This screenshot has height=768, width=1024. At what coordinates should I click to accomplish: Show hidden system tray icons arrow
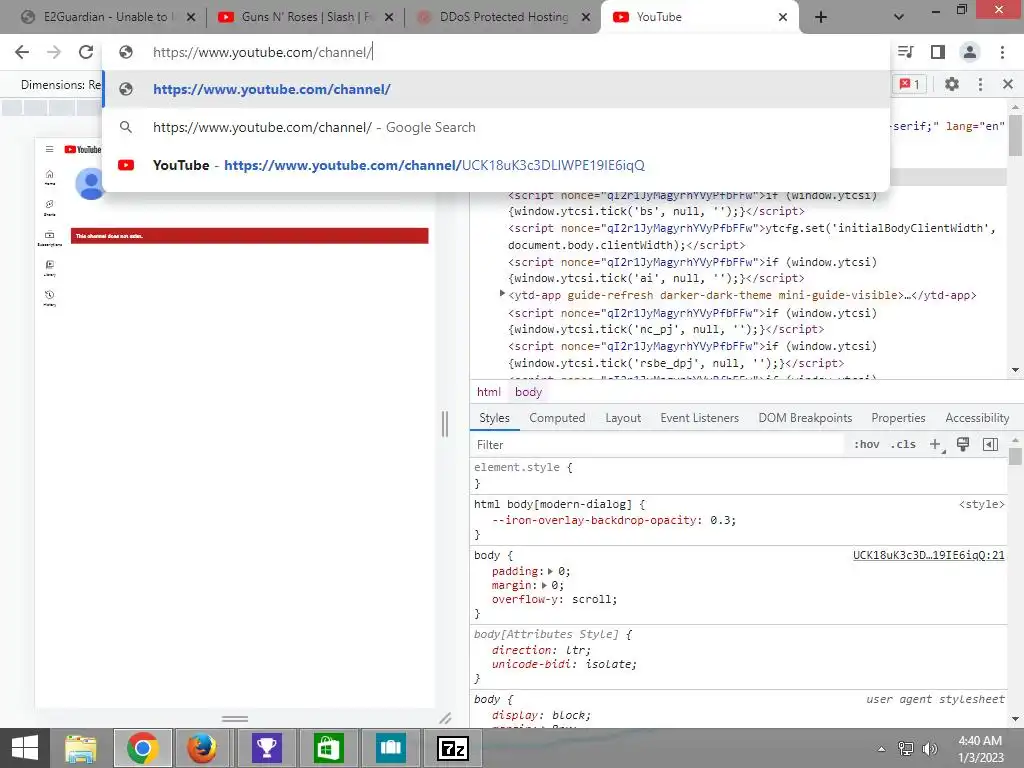[882, 749]
